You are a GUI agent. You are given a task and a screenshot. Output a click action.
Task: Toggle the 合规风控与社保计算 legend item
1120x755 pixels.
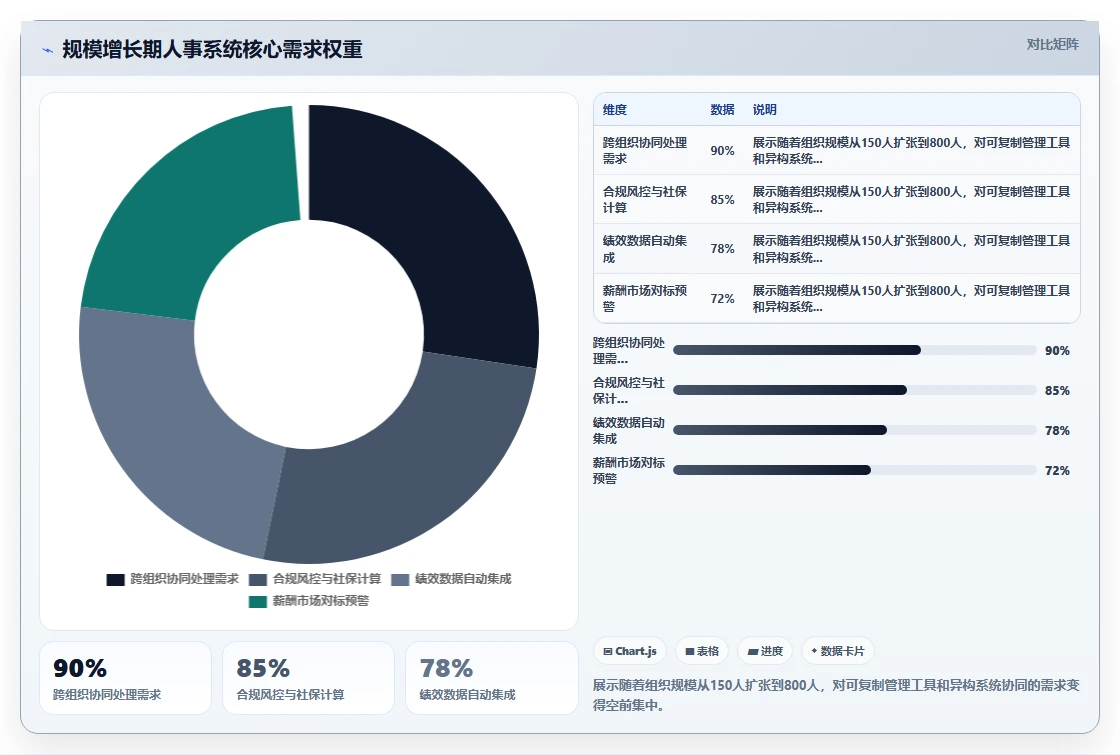pos(315,579)
